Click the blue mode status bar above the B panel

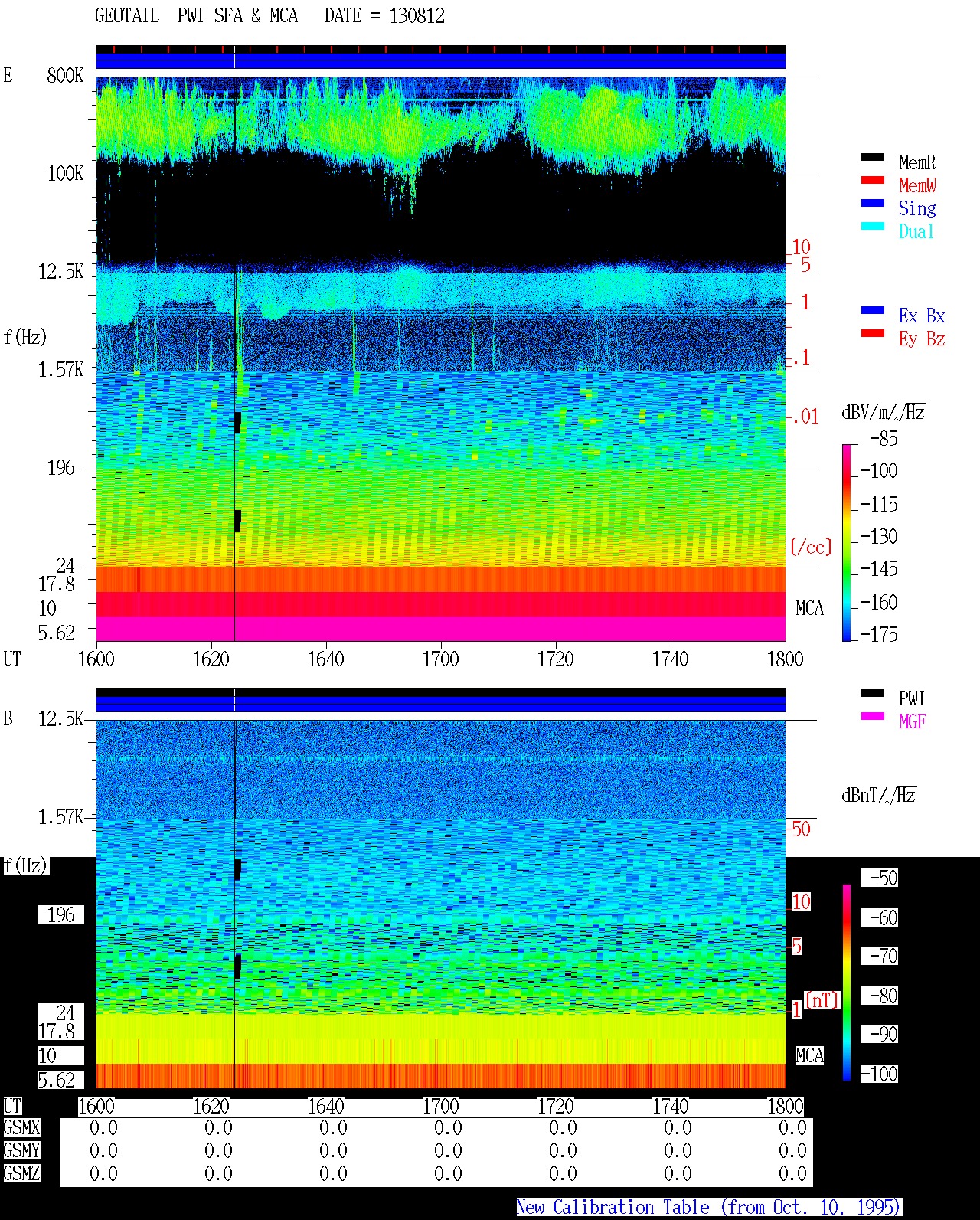[x=440, y=703]
